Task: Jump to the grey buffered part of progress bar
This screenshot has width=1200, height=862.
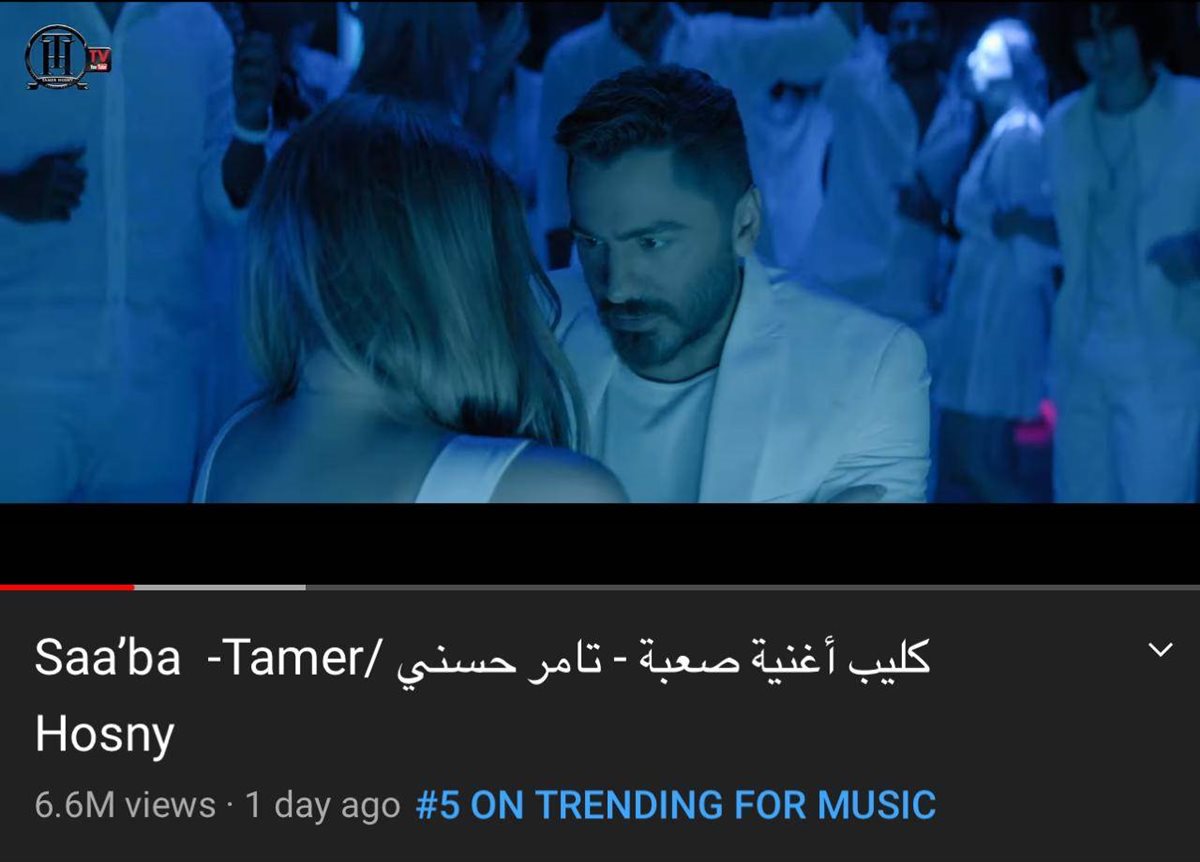Action: tap(220, 587)
